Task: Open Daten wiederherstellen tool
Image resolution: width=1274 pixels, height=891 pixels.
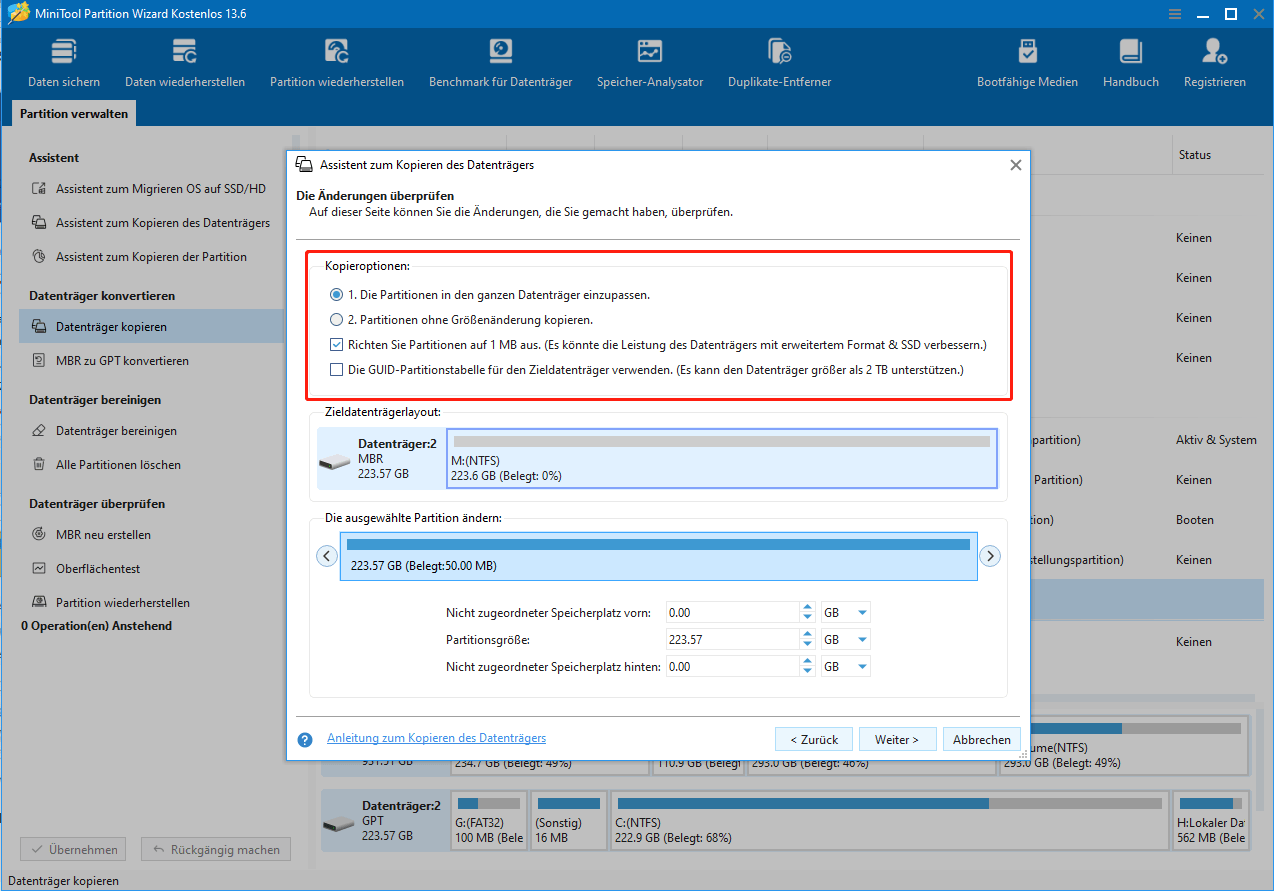Action: tap(185, 63)
